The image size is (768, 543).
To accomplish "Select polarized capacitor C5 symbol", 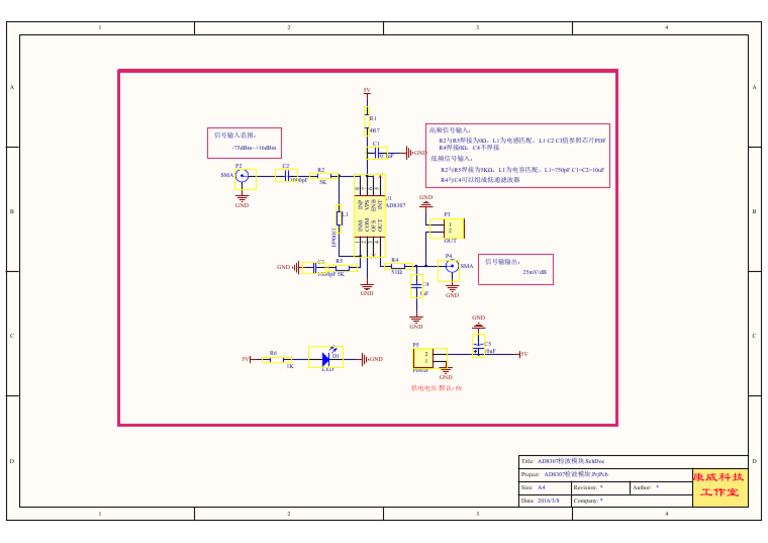I will [479, 346].
